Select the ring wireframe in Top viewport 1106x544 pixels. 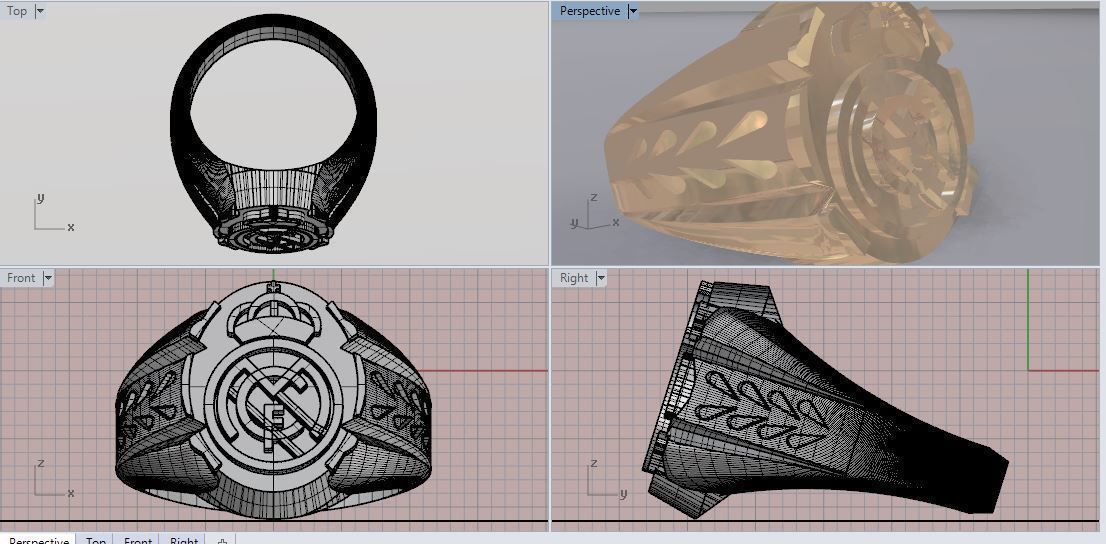(274, 134)
